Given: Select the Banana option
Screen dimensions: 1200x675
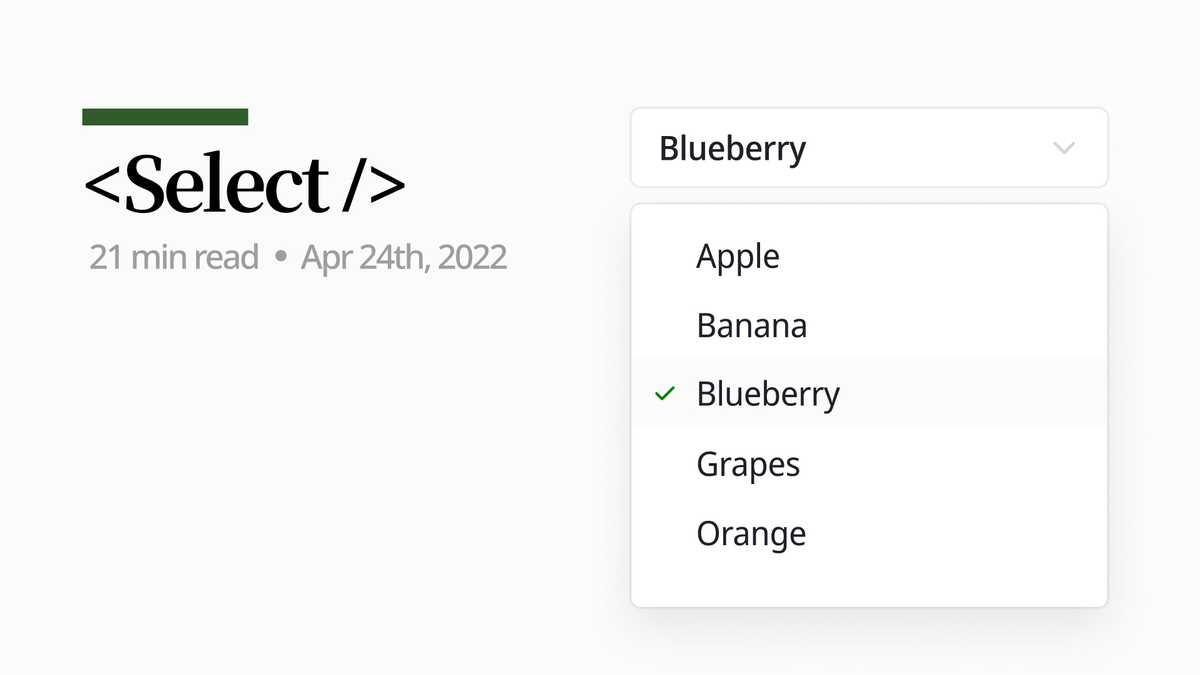Looking at the screenshot, I should (x=751, y=326).
